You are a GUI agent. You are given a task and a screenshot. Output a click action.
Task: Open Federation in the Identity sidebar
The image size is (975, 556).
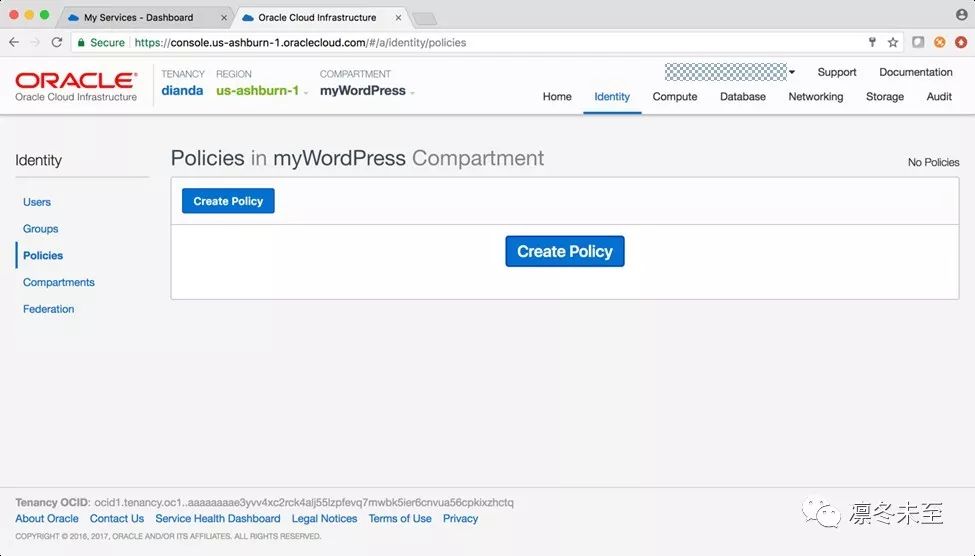(49, 309)
